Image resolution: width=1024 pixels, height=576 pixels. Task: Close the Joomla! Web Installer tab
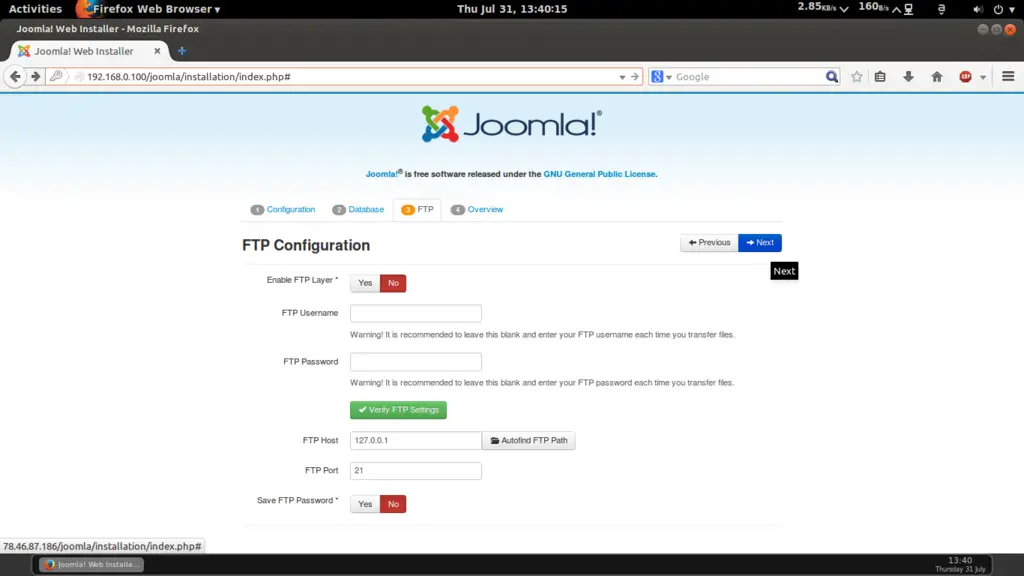pyautogui.click(x=157, y=51)
